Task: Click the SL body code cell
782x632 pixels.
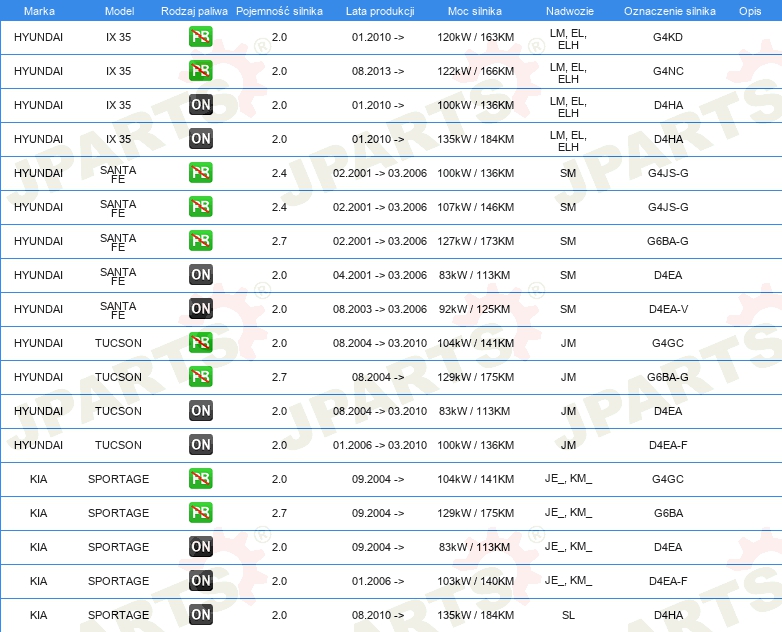Action: tap(568, 615)
